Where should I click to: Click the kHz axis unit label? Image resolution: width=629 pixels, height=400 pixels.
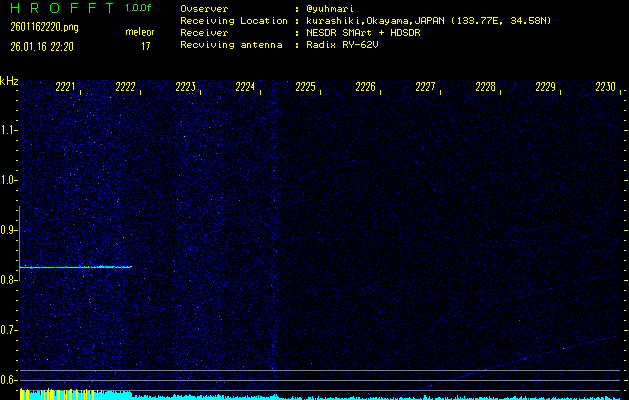coord(9,81)
